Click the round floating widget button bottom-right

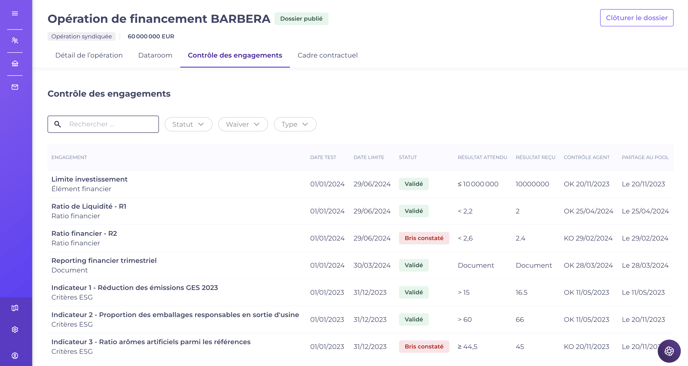coord(669,351)
